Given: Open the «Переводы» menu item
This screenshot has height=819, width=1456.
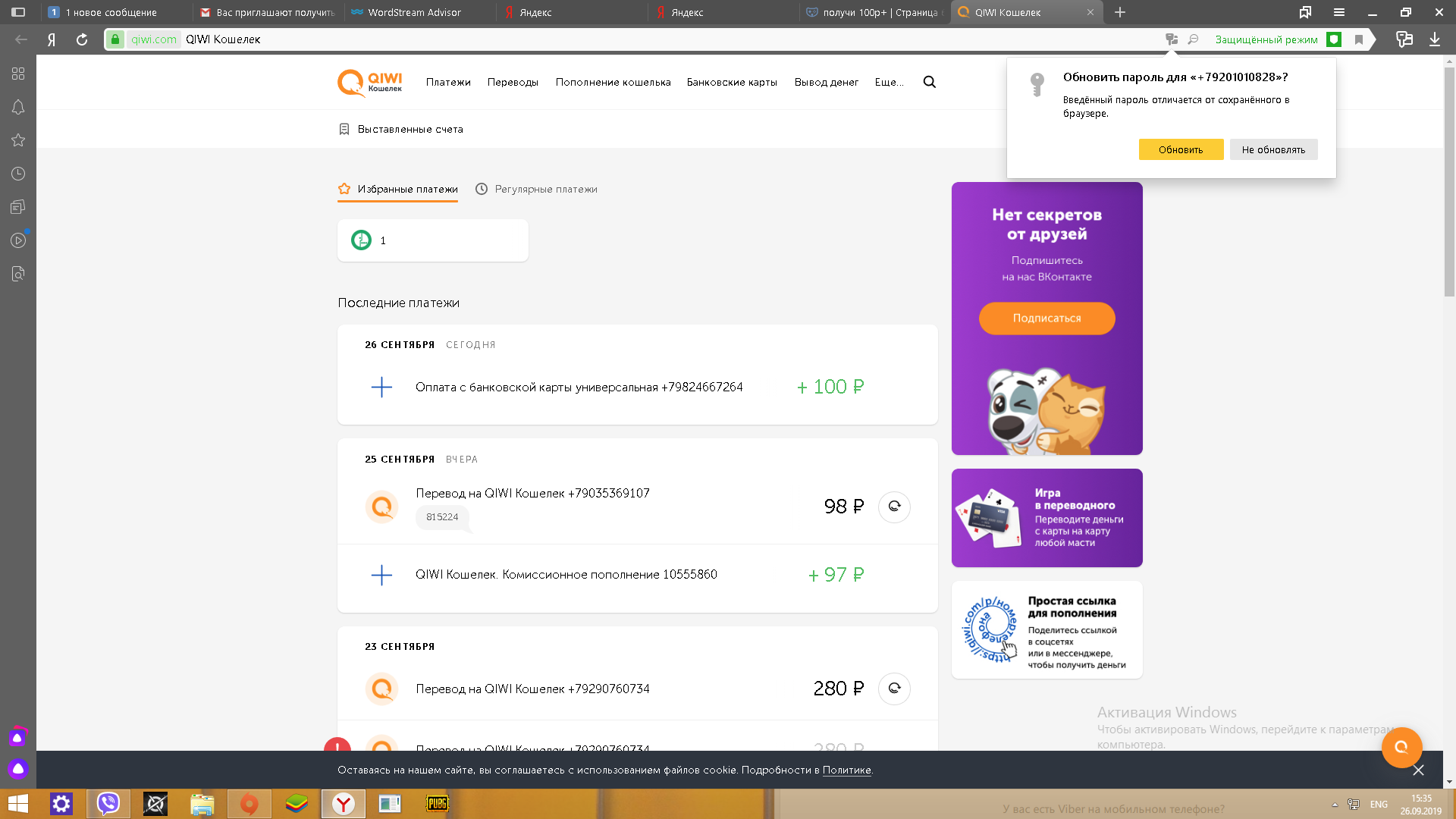Looking at the screenshot, I should pos(513,82).
